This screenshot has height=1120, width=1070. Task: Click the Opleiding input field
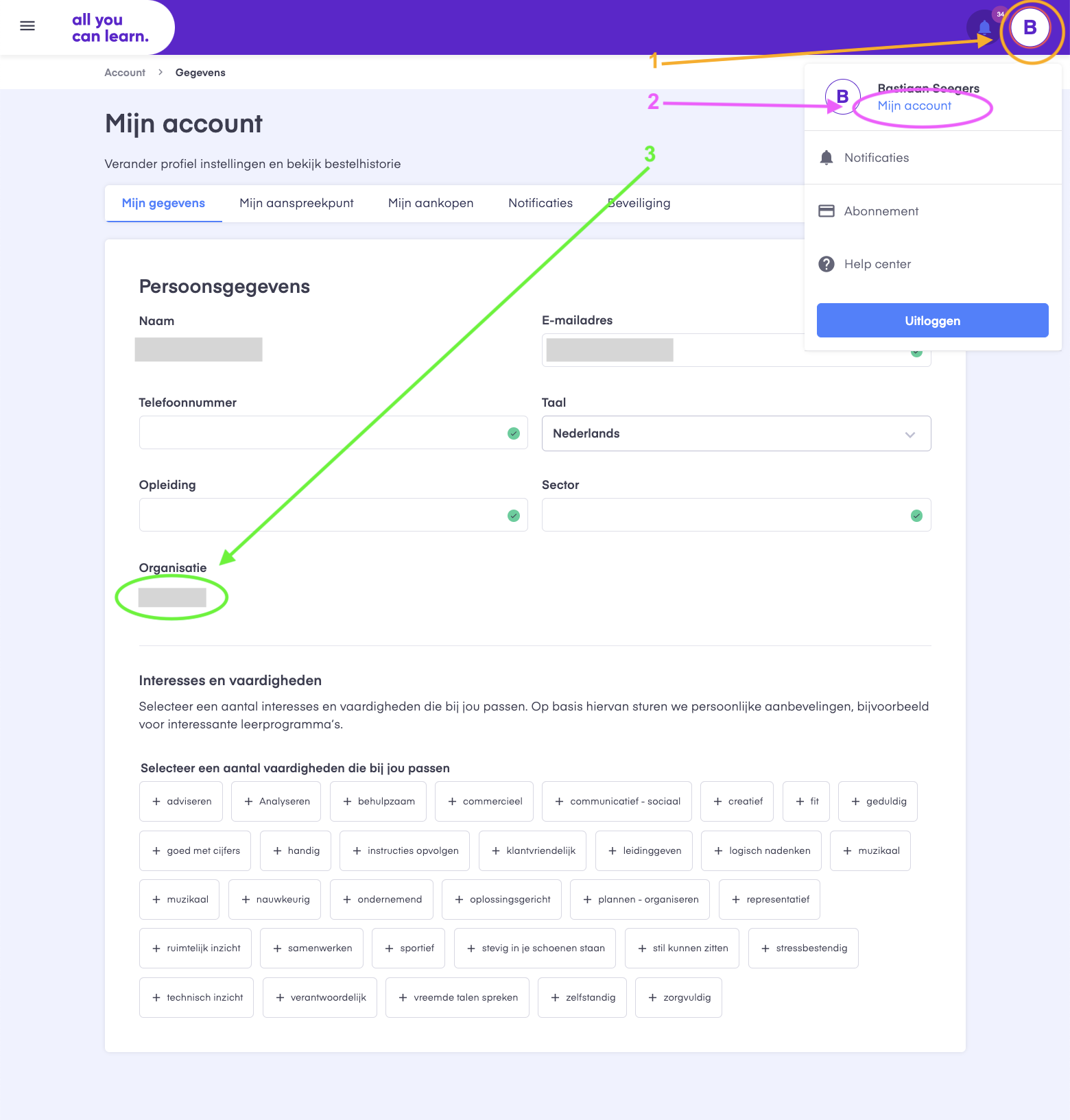[333, 515]
